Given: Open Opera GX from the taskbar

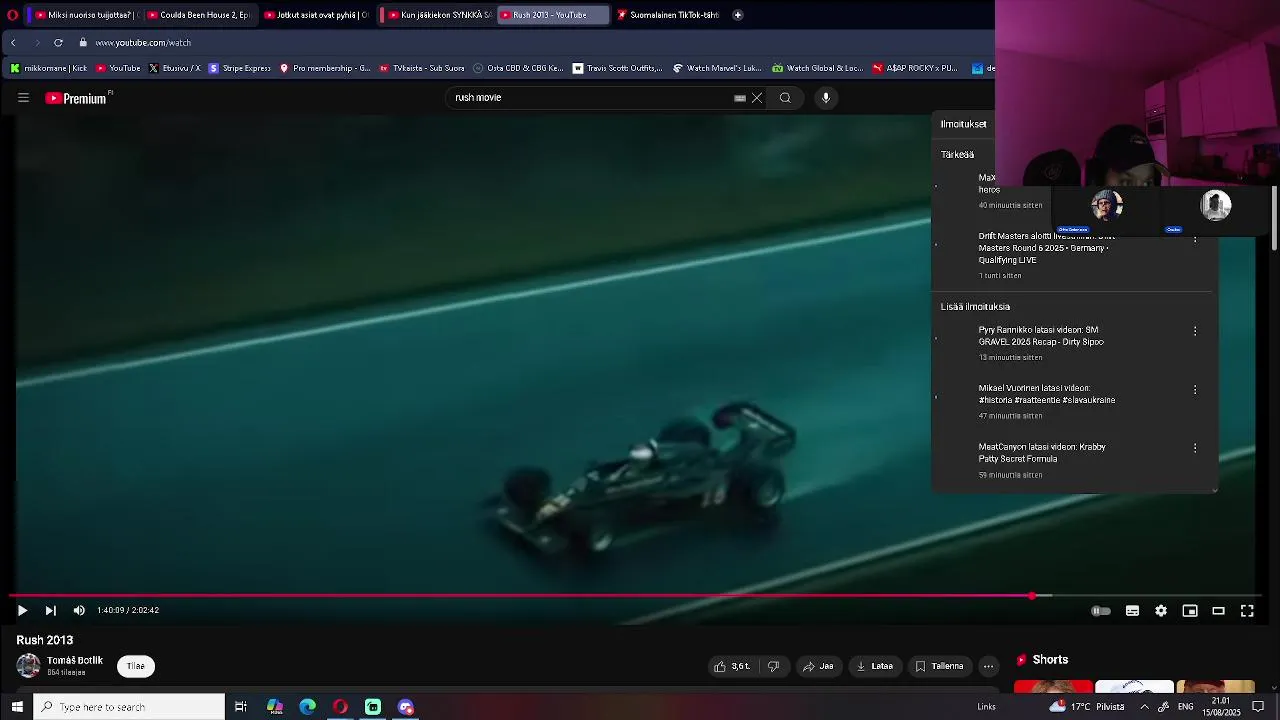Looking at the screenshot, I should point(340,707).
